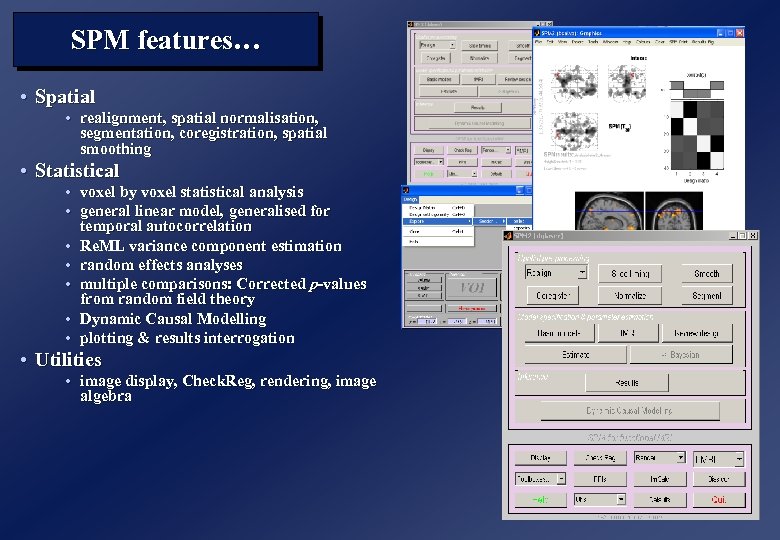Screen dimensions: 780x540
Task: Click the fMRI model button in front SPM2 window
Action: point(628,333)
